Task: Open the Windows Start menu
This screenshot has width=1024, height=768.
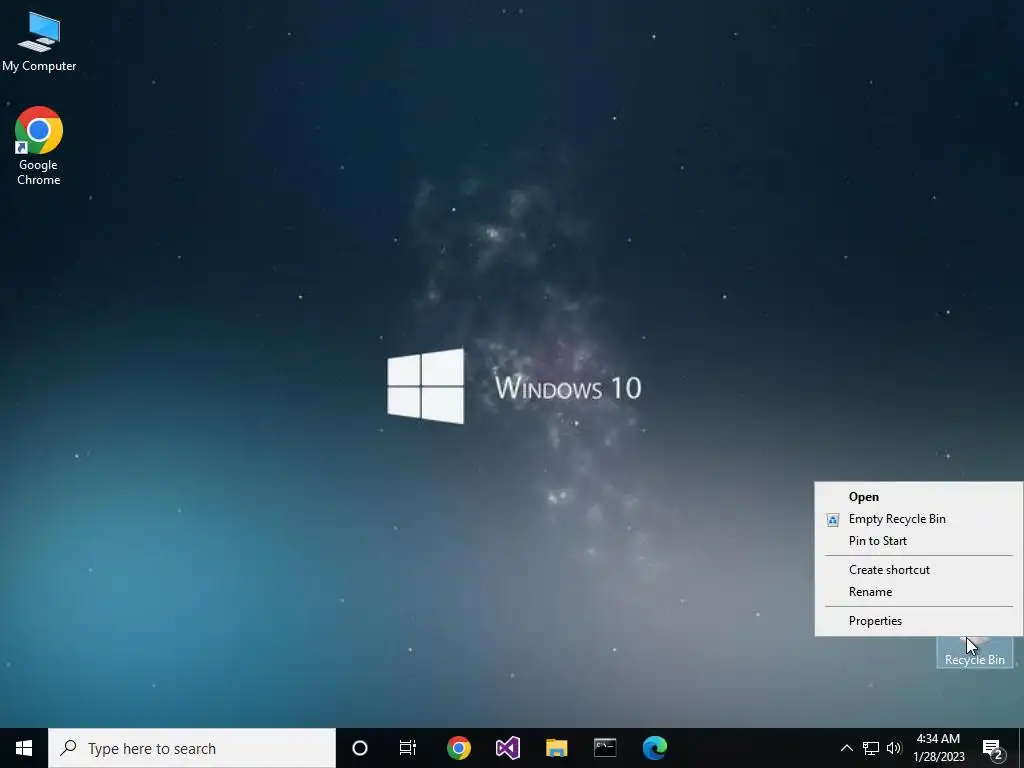Action: (24, 748)
